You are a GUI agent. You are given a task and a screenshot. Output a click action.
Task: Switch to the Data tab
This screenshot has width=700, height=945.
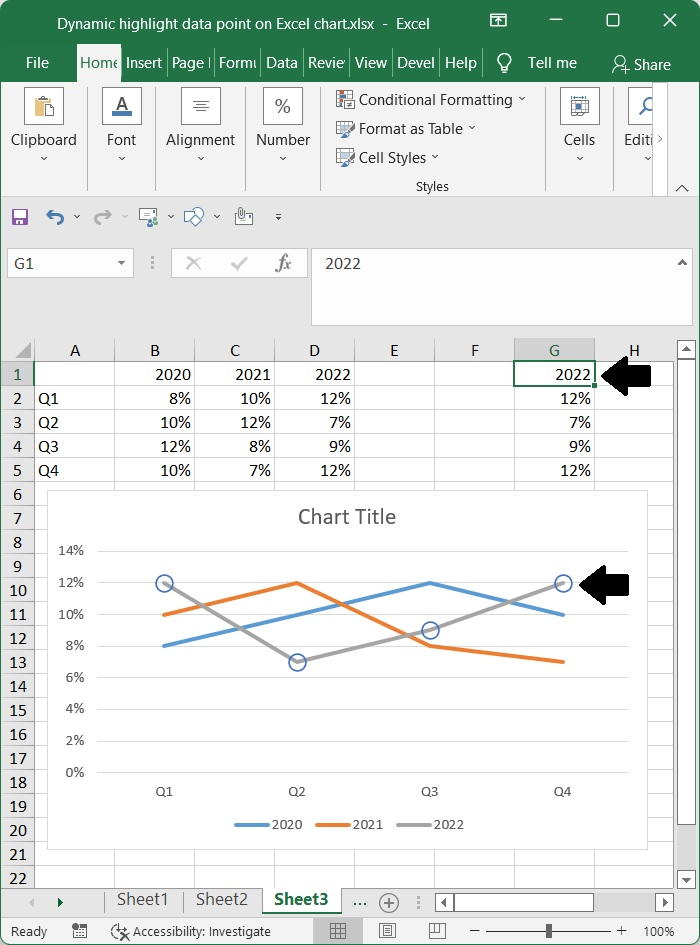click(x=282, y=63)
